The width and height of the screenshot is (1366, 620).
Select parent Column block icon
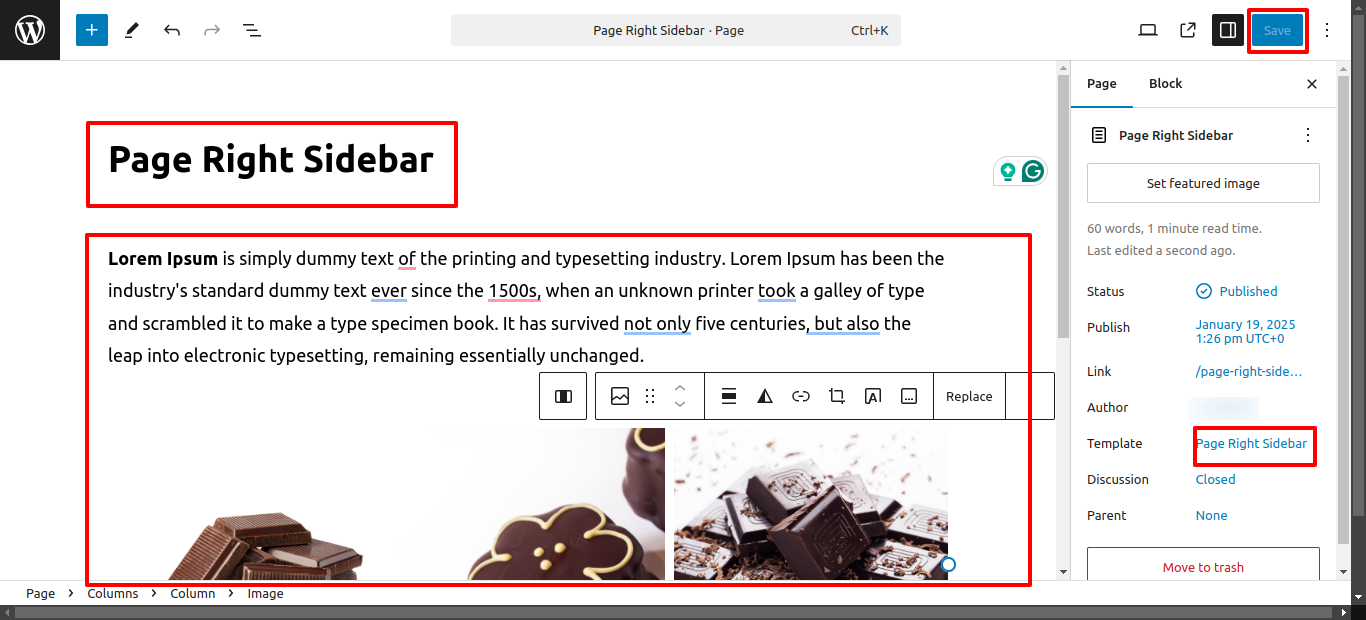tap(563, 396)
